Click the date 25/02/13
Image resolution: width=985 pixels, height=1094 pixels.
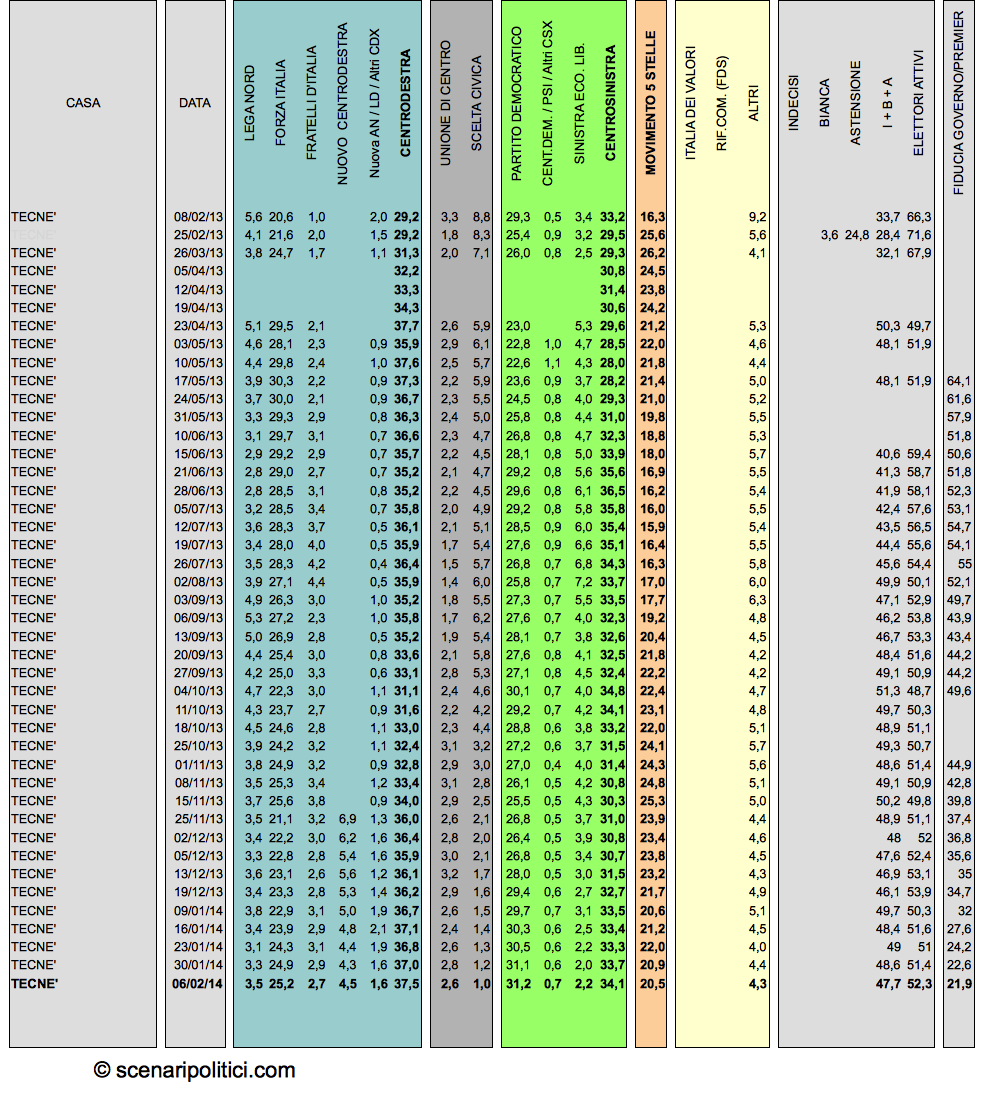pyautogui.click(x=198, y=235)
